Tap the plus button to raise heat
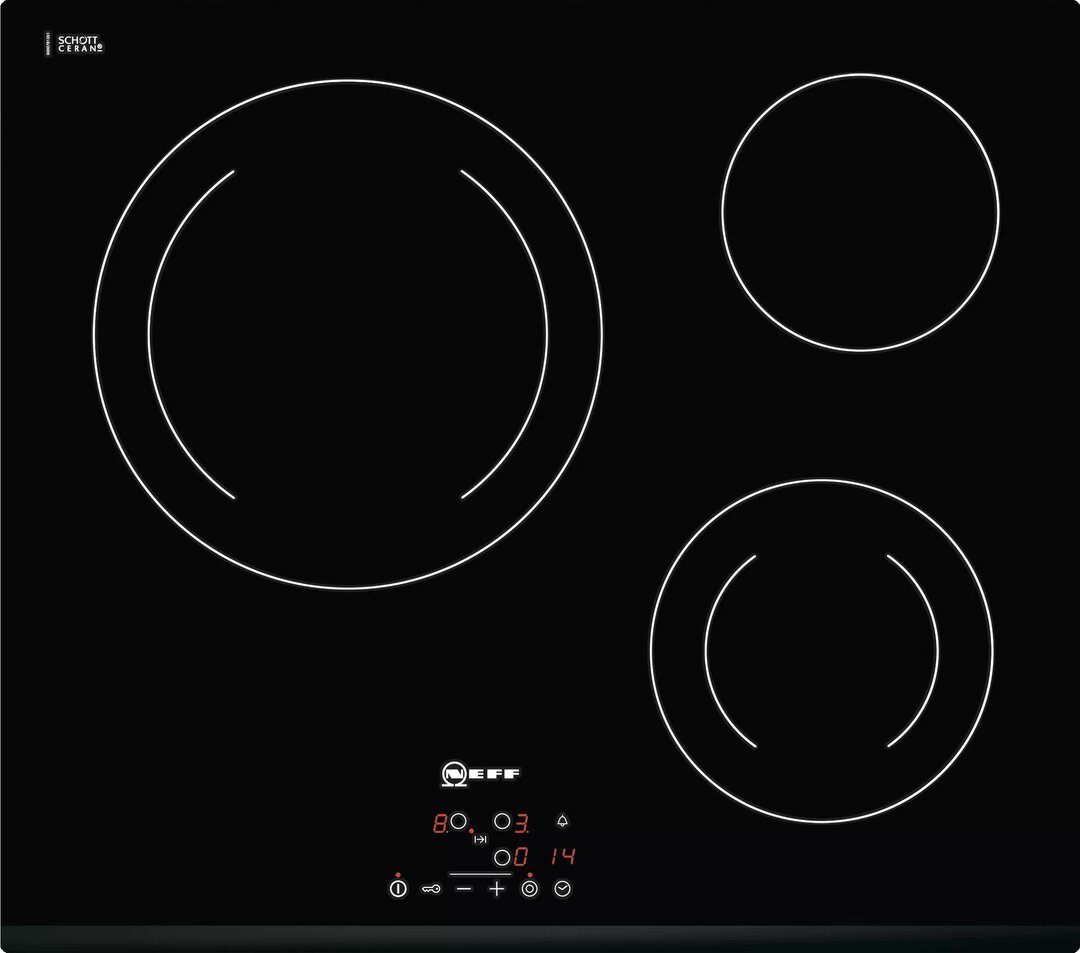The image size is (1080, 953). coord(497,888)
